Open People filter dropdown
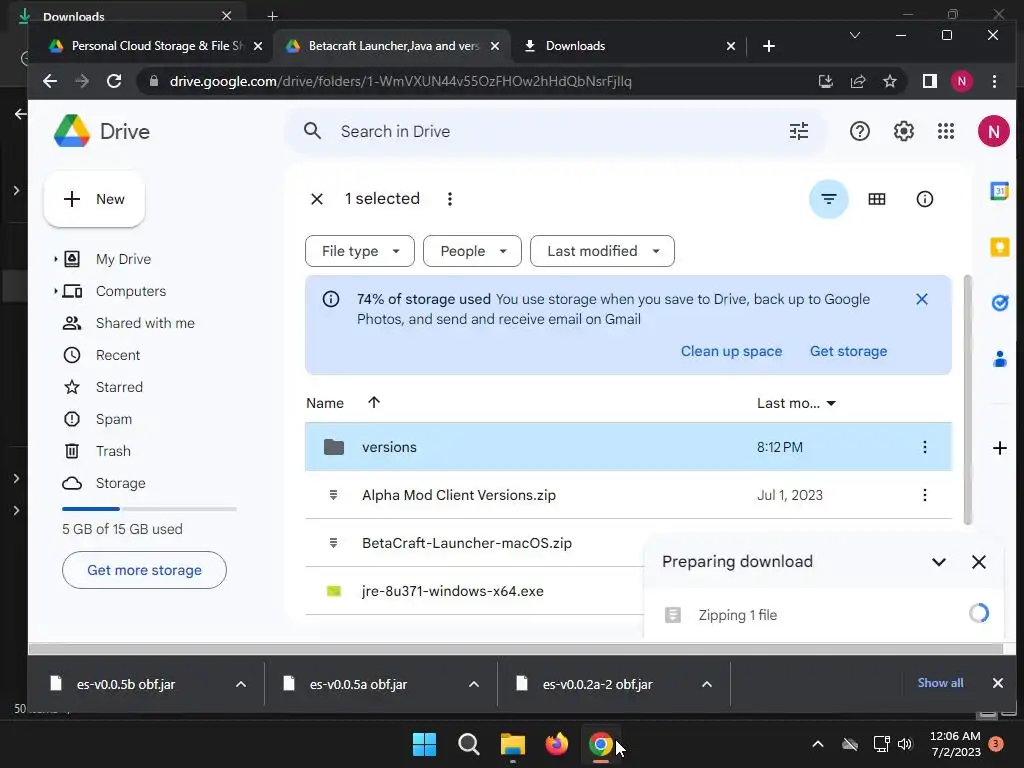Screen dimensions: 1024x768 [472, 251]
